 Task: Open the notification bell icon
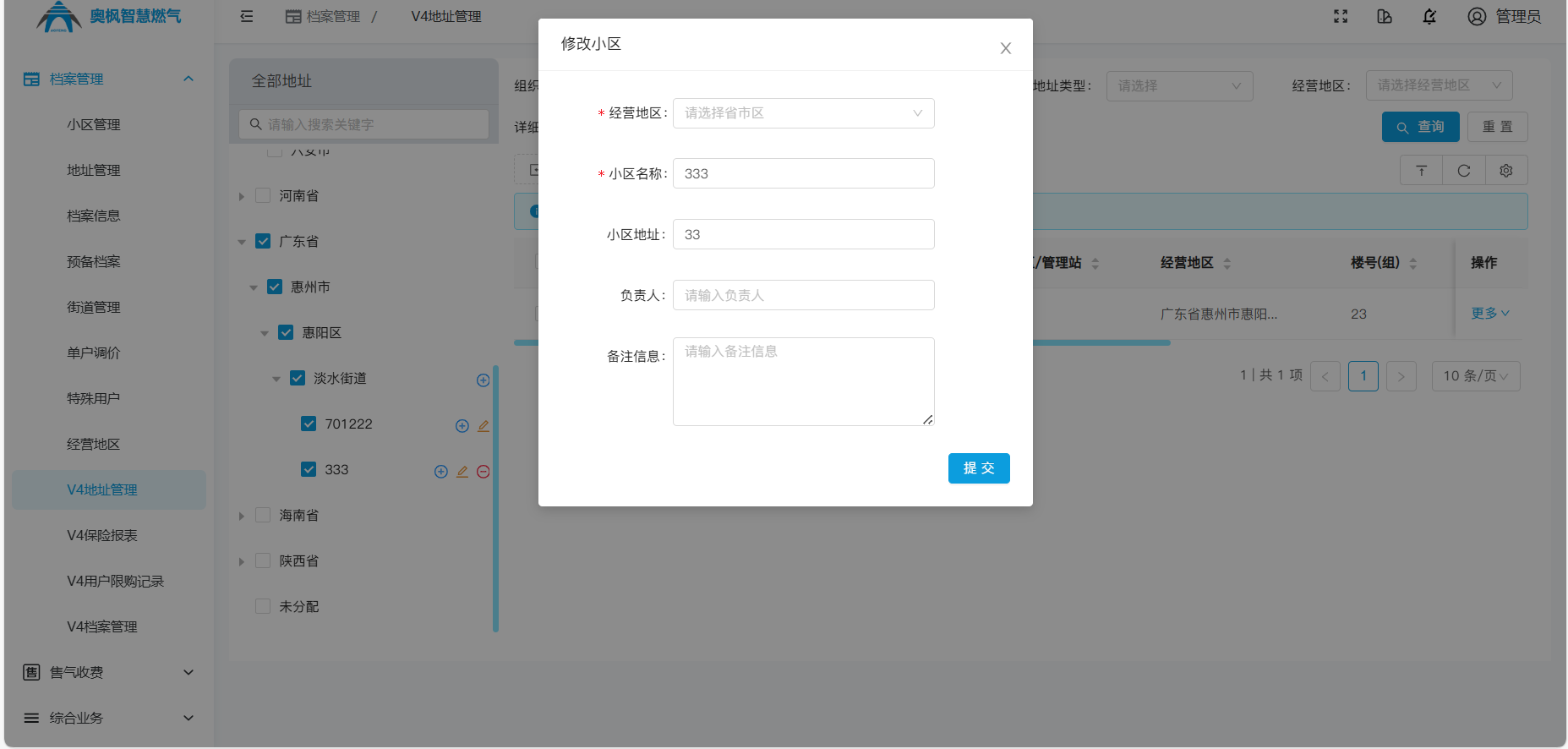click(1429, 16)
